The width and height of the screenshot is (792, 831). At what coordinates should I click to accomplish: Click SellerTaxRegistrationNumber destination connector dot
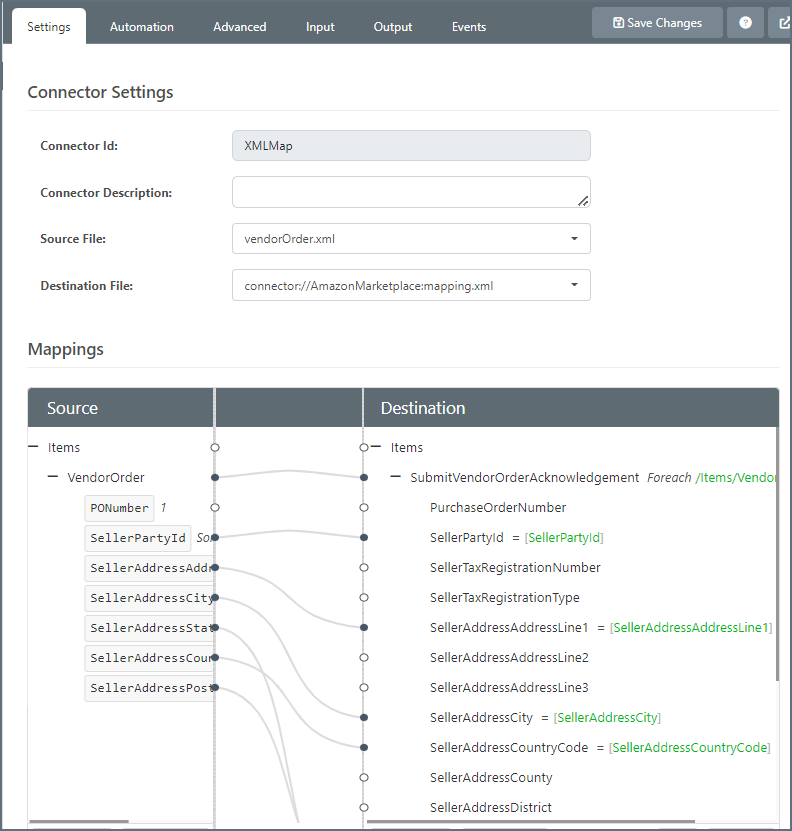(364, 568)
